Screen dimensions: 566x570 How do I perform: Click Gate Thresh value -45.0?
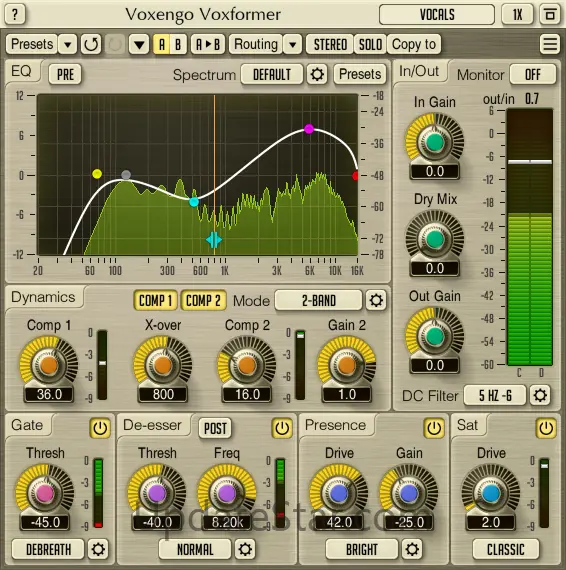[45, 522]
